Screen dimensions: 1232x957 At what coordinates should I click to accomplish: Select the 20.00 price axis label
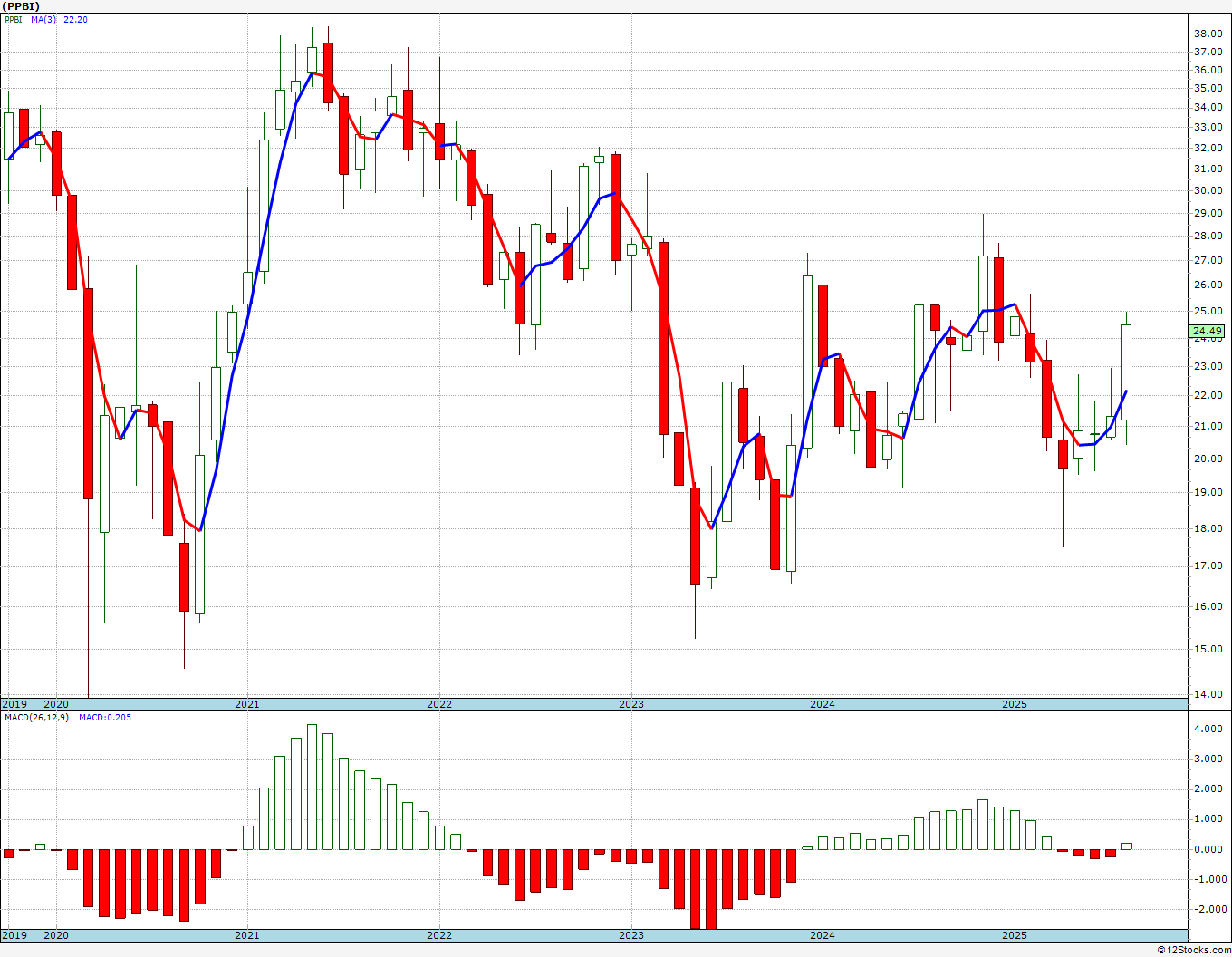point(1208,459)
